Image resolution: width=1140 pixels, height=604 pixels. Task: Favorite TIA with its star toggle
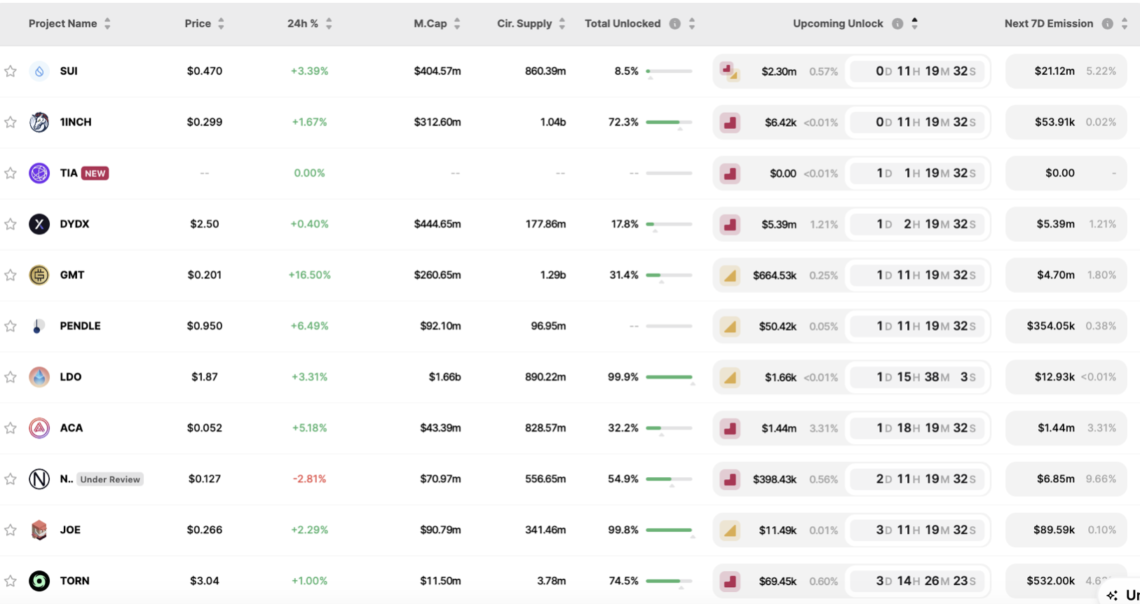coord(10,173)
